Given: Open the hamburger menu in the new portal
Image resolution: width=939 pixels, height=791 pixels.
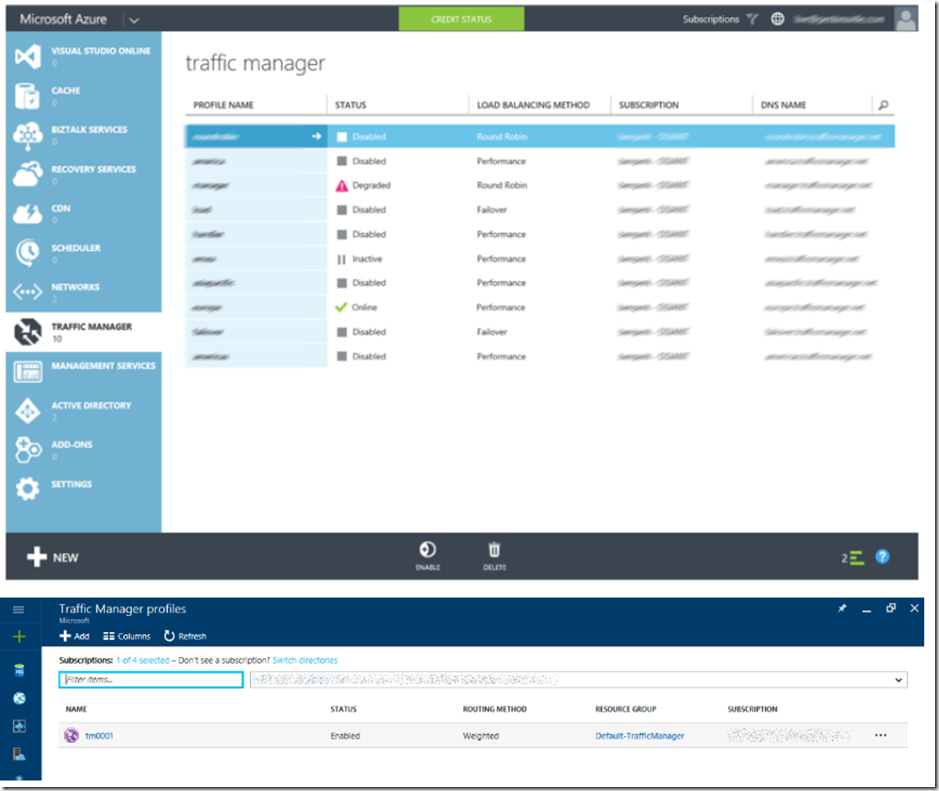Looking at the screenshot, I should (x=19, y=610).
